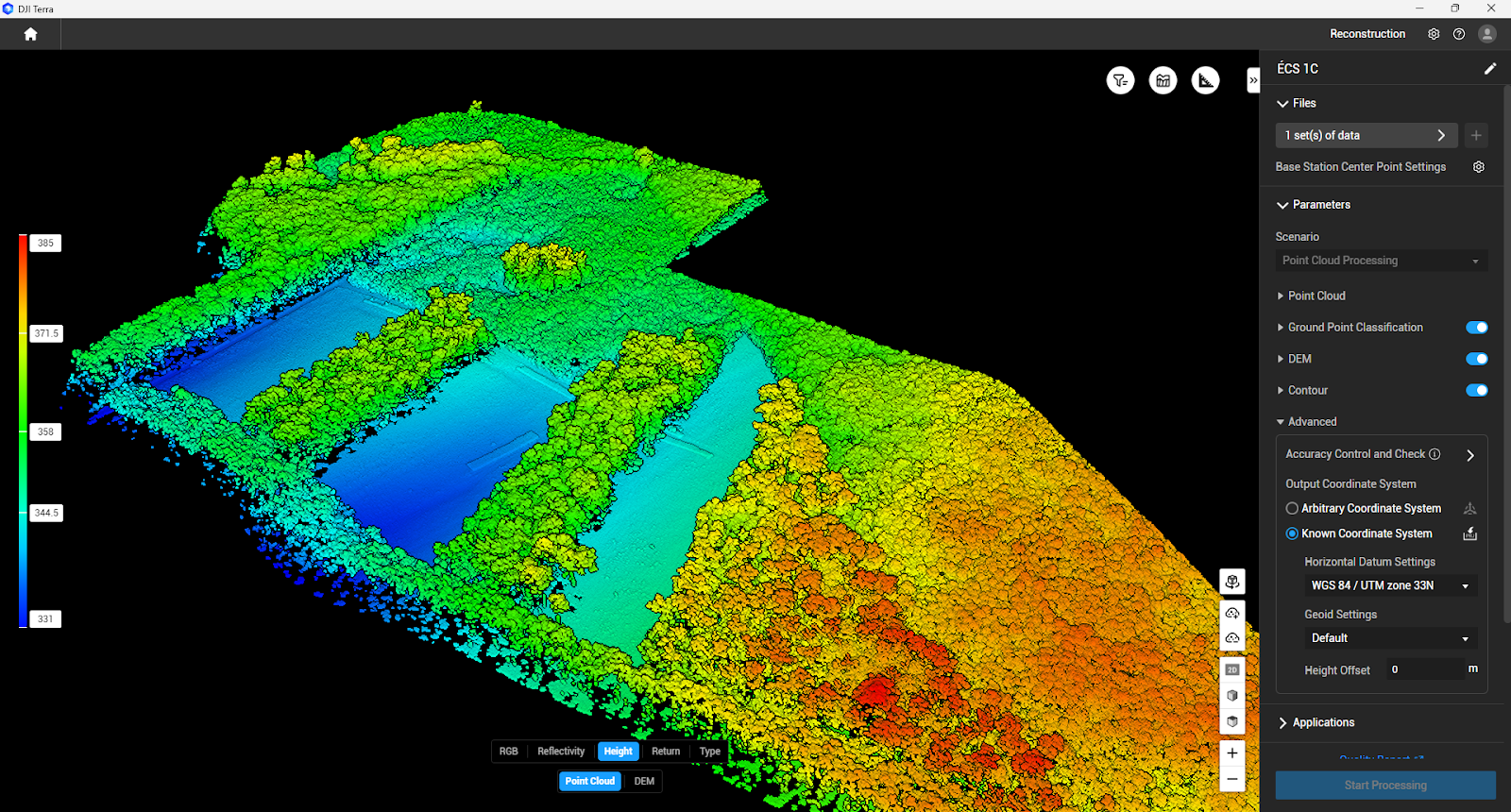
Task: Disable Ground Point Classification toggle
Action: tap(1476, 328)
